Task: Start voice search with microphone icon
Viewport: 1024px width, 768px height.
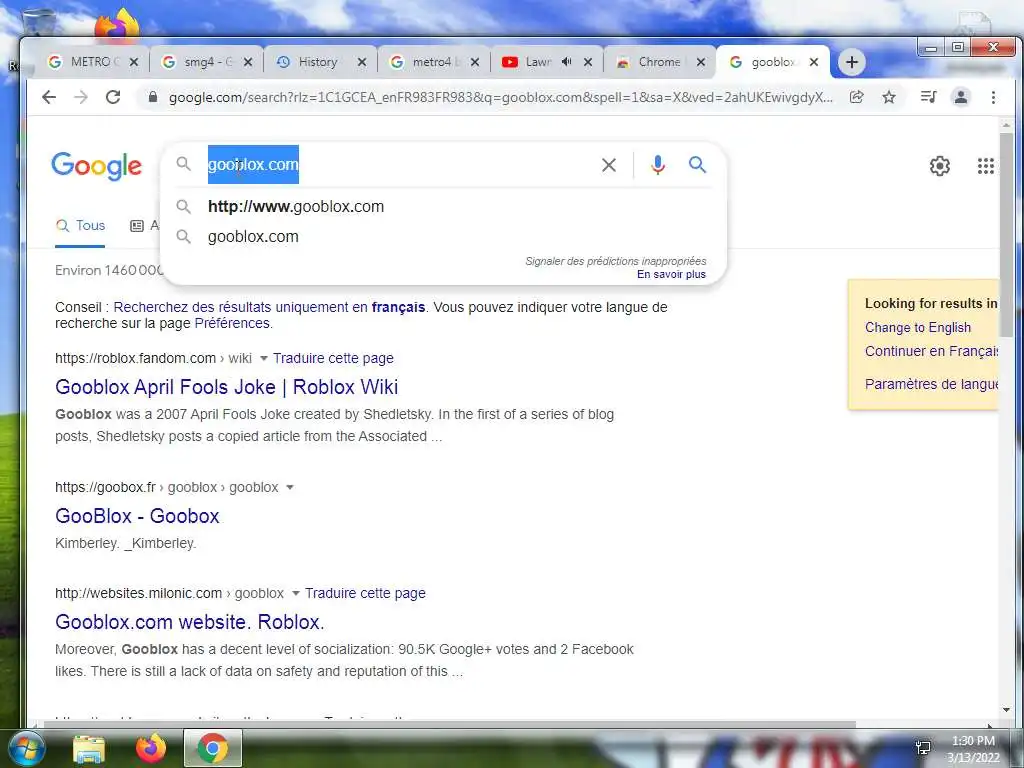Action: point(658,165)
